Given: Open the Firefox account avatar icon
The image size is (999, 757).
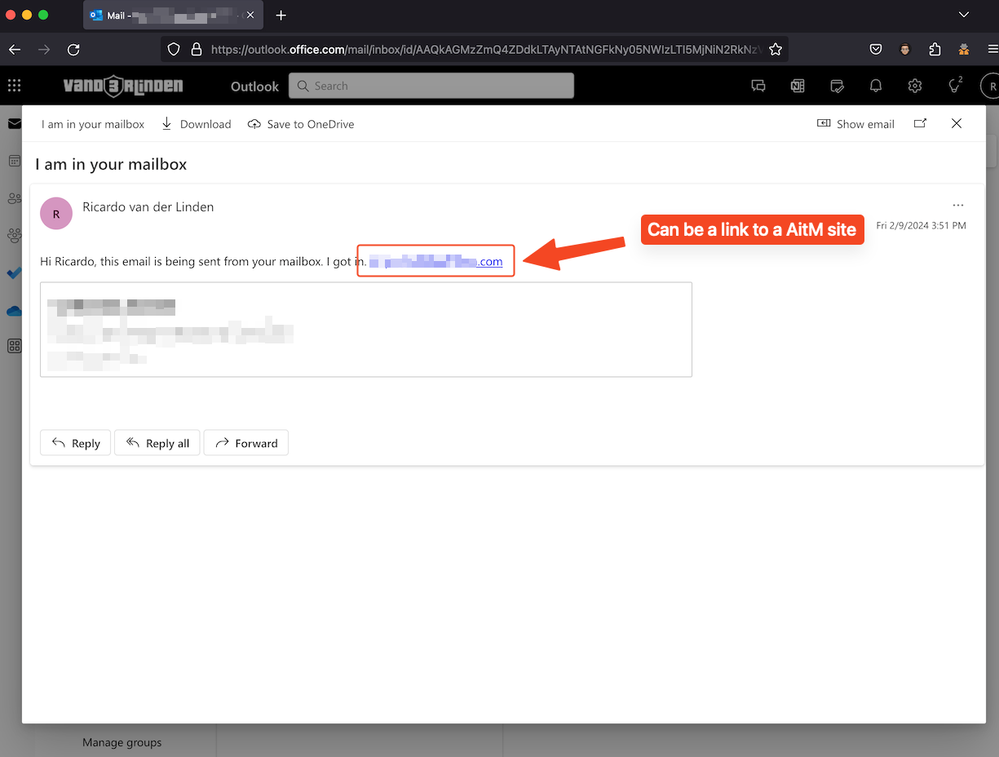Looking at the screenshot, I should pyautogui.click(x=905, y=49).
